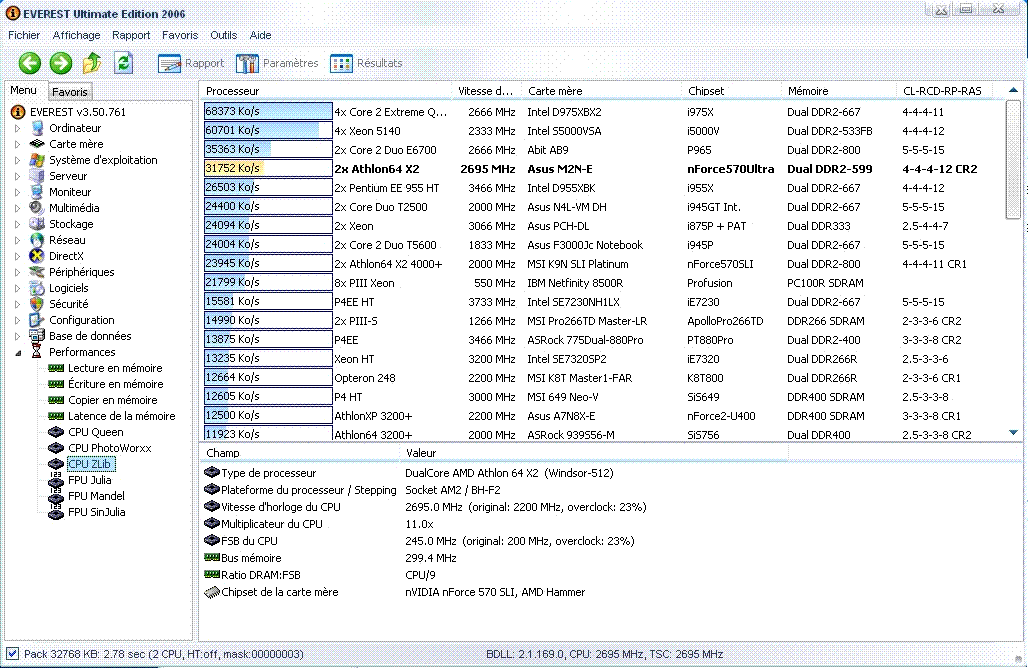Show benchmark Résultats from toolbar

(x=366, y=63)
